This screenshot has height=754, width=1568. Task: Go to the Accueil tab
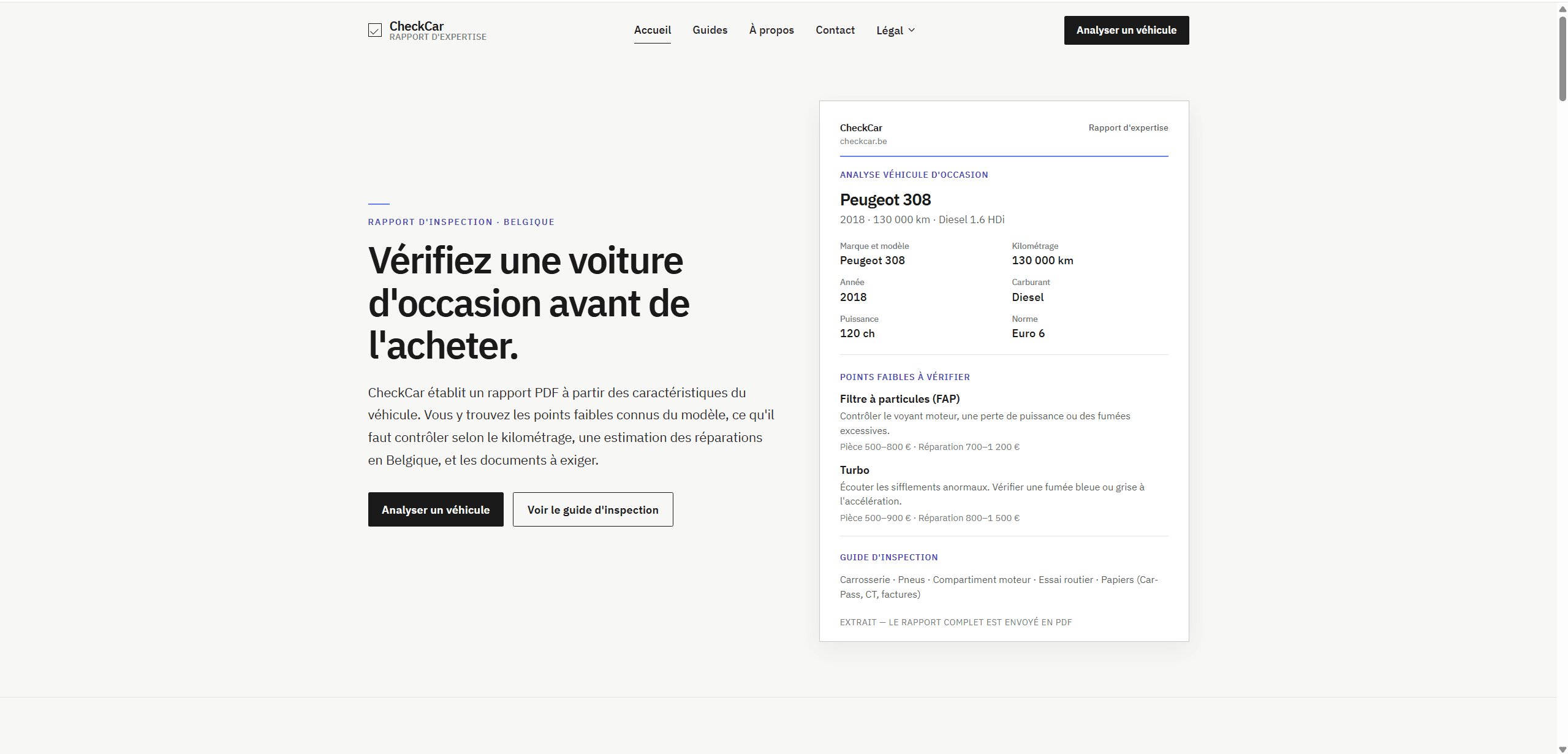click(652, 30)
